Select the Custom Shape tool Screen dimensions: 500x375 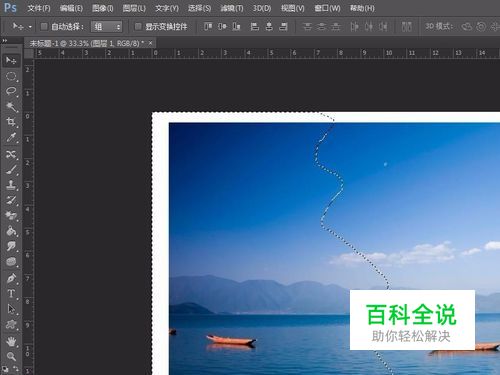click(x=11, y=324)
